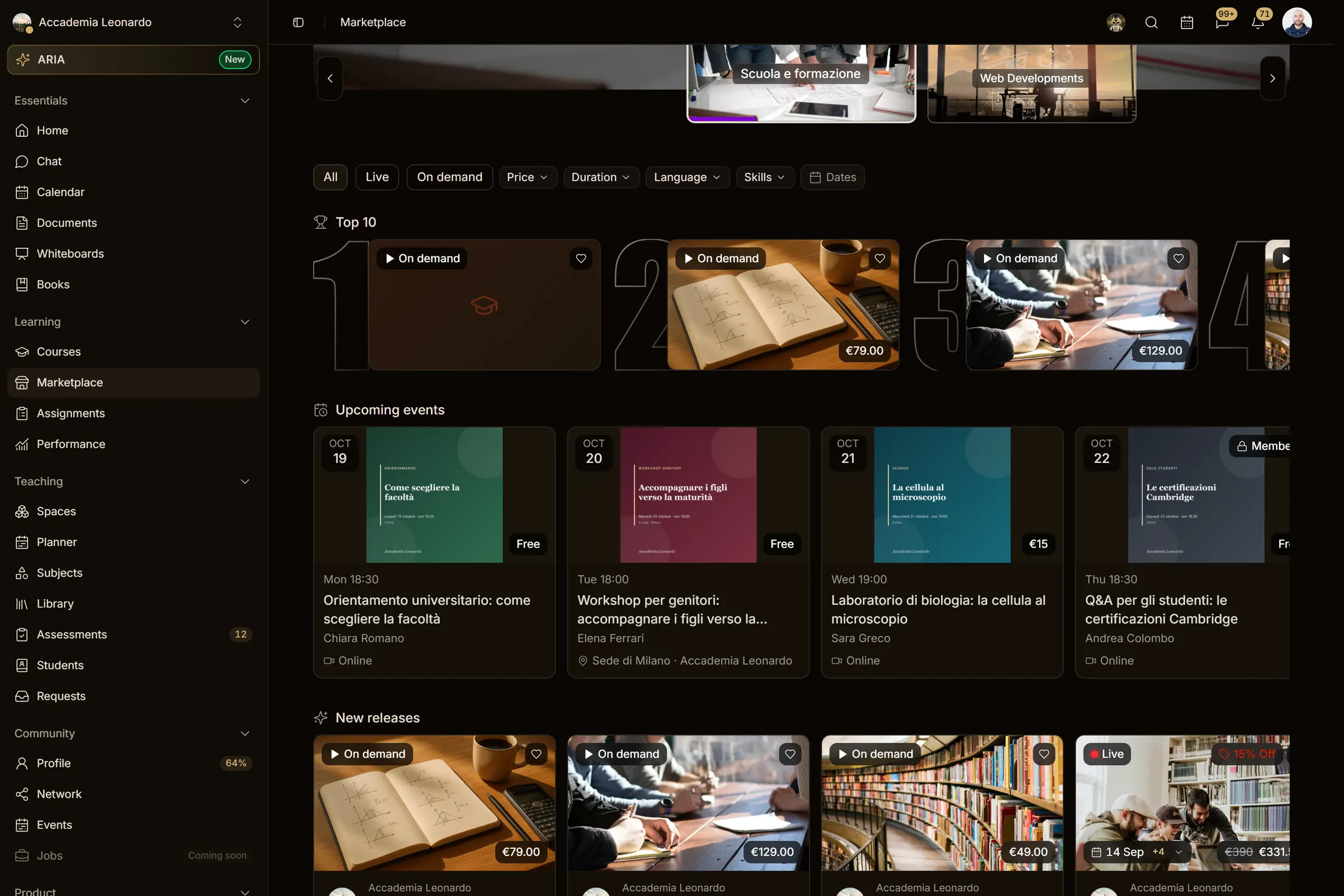Screen dimensions: 1344x896
Task: Open Calendar in the sidebar
Action: 133,192
